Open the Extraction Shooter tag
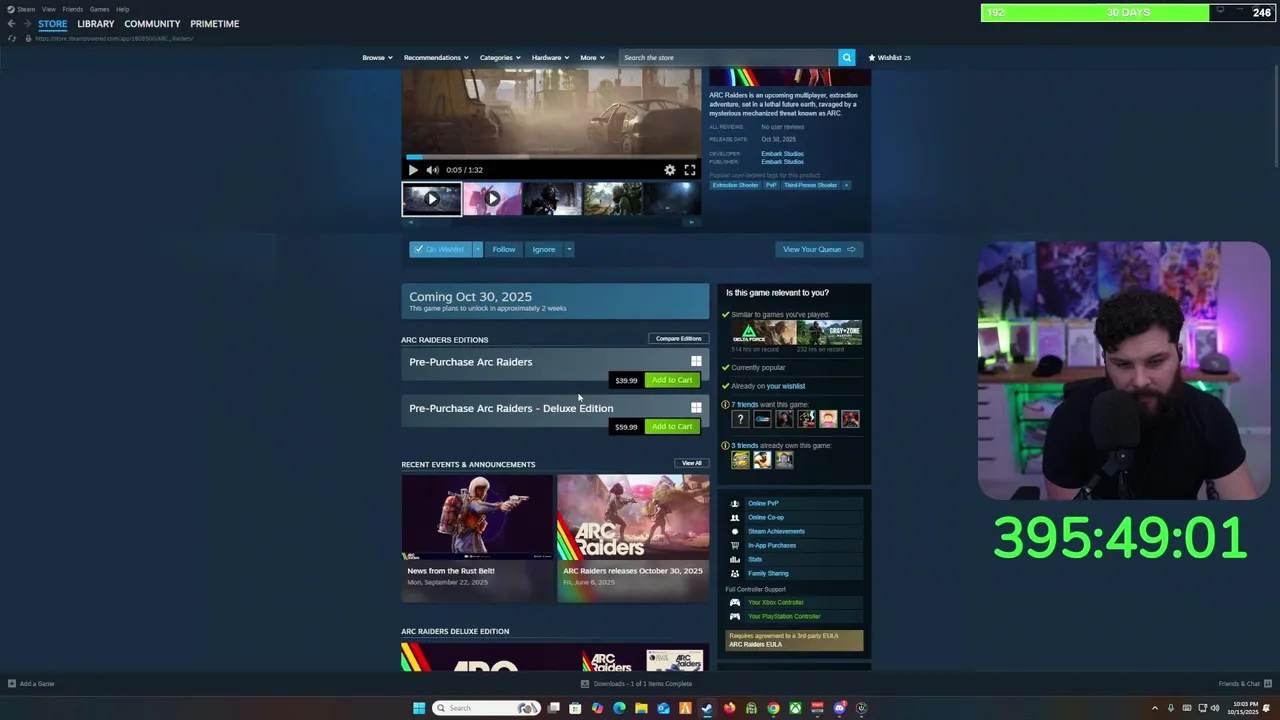The image size is (1280, 720). pyautogui.click(x=735, y=185)
